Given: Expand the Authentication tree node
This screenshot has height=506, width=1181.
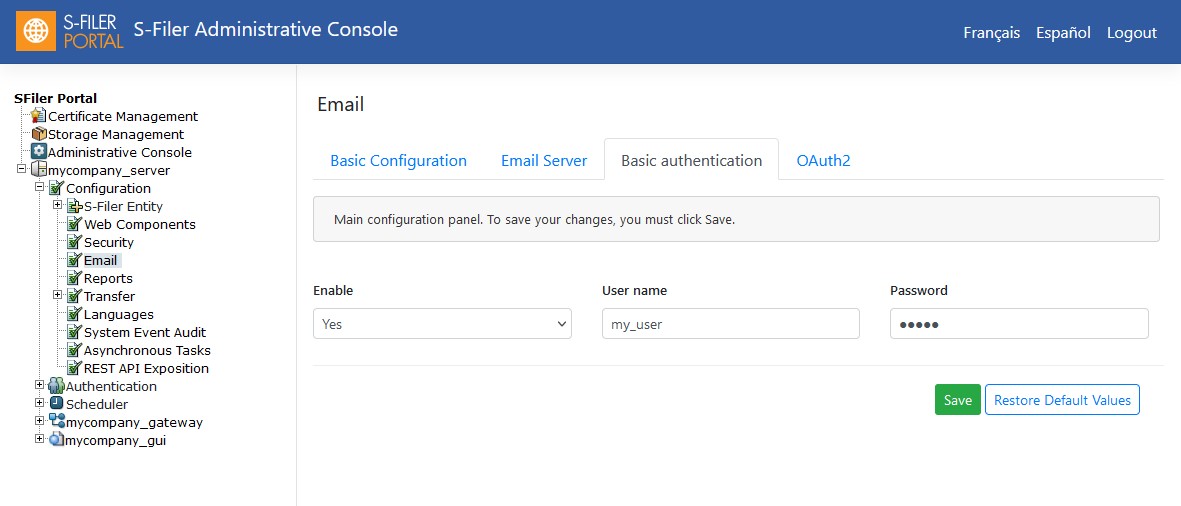Looking at the screenshot, I should click(x=39, y=385).
